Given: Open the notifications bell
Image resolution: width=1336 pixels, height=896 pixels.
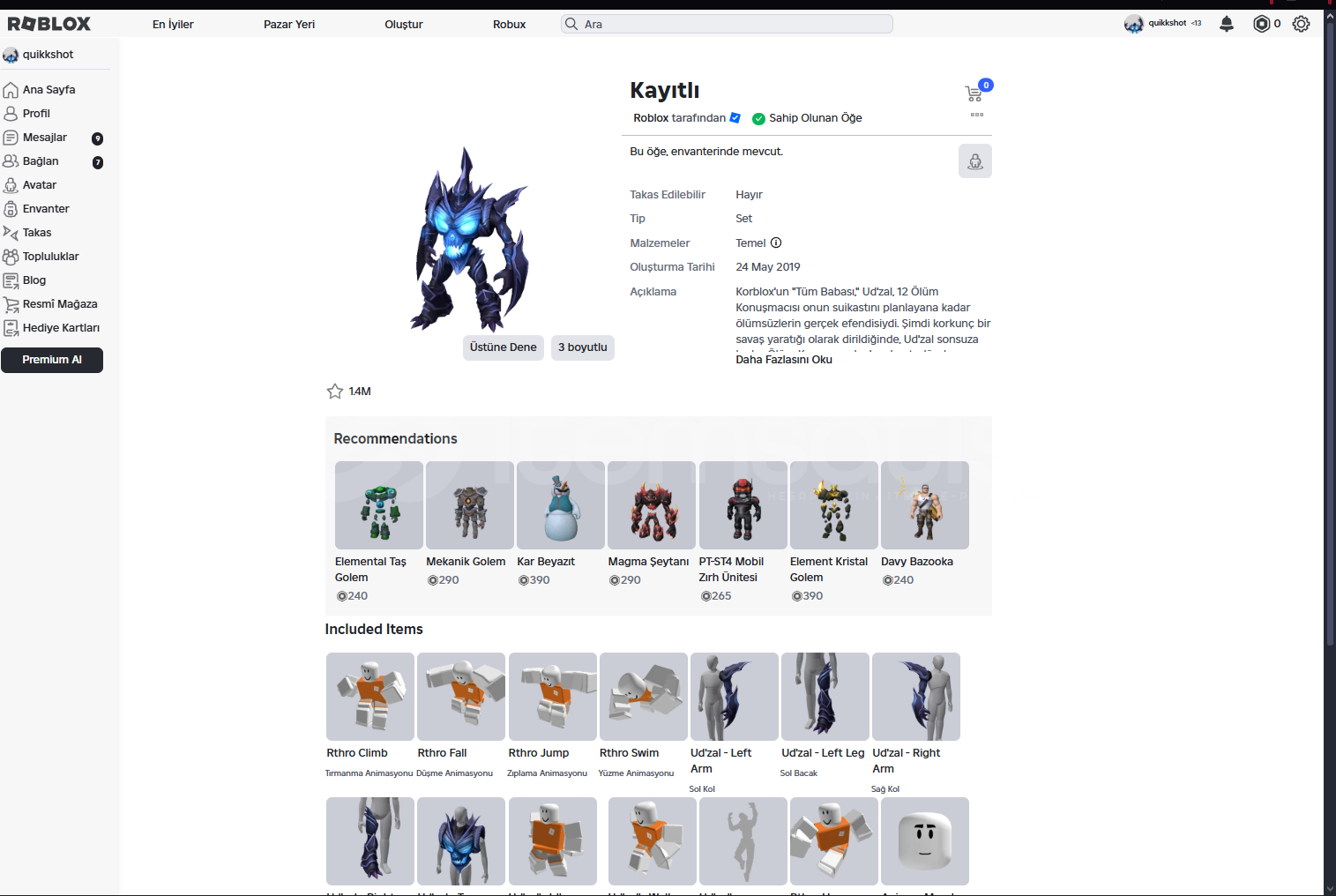Looking at the screenshot, I should (1227, 24).
